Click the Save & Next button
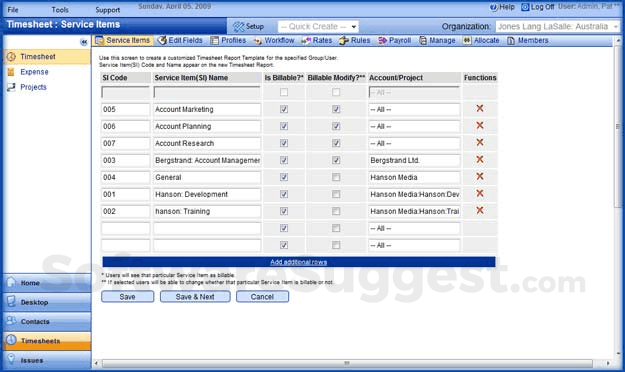The width and height of the screenshot is (625, 372). [195, 297]
